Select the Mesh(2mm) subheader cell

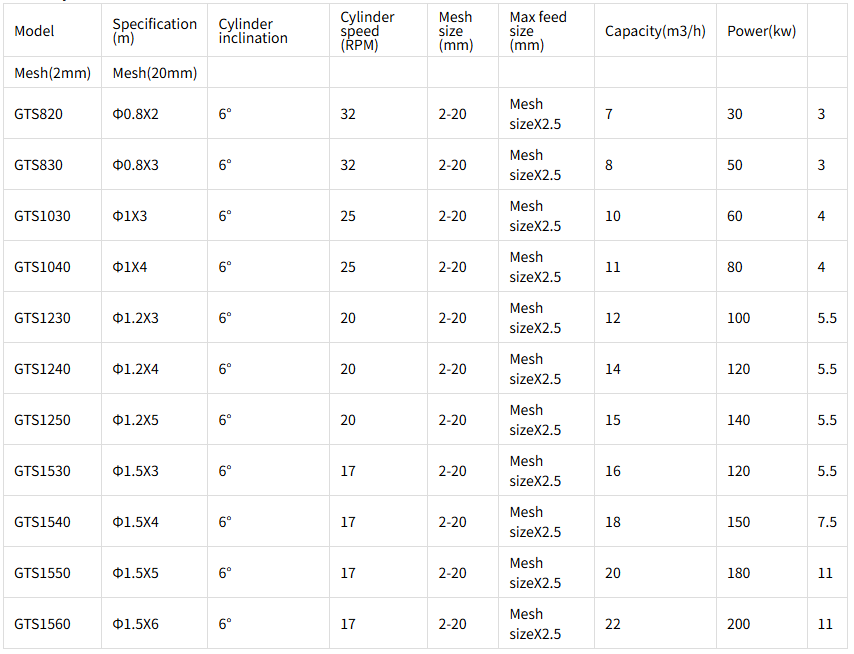point(52,72)
